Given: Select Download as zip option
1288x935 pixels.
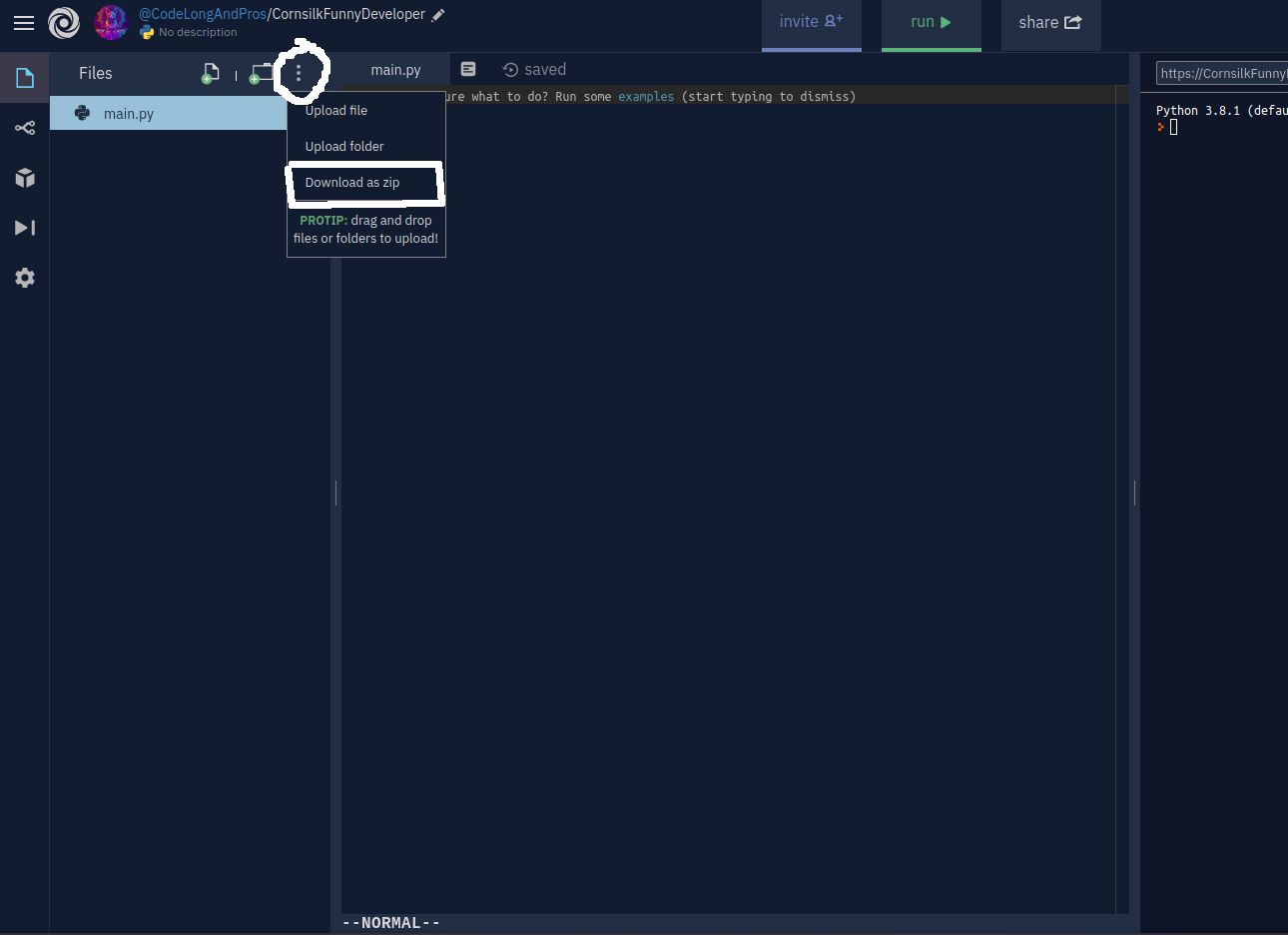Looking at the screenshot, I should 352,183.
